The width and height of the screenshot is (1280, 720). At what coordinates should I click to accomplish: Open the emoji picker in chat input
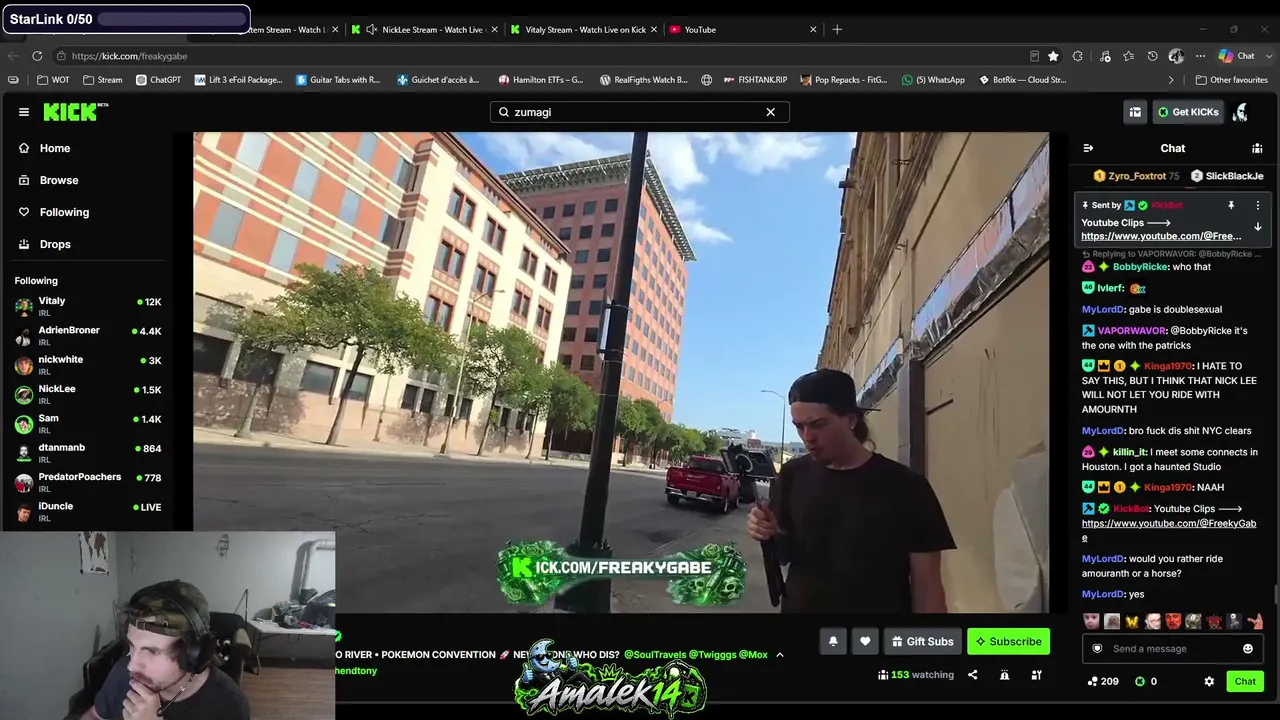(1248, 649)
